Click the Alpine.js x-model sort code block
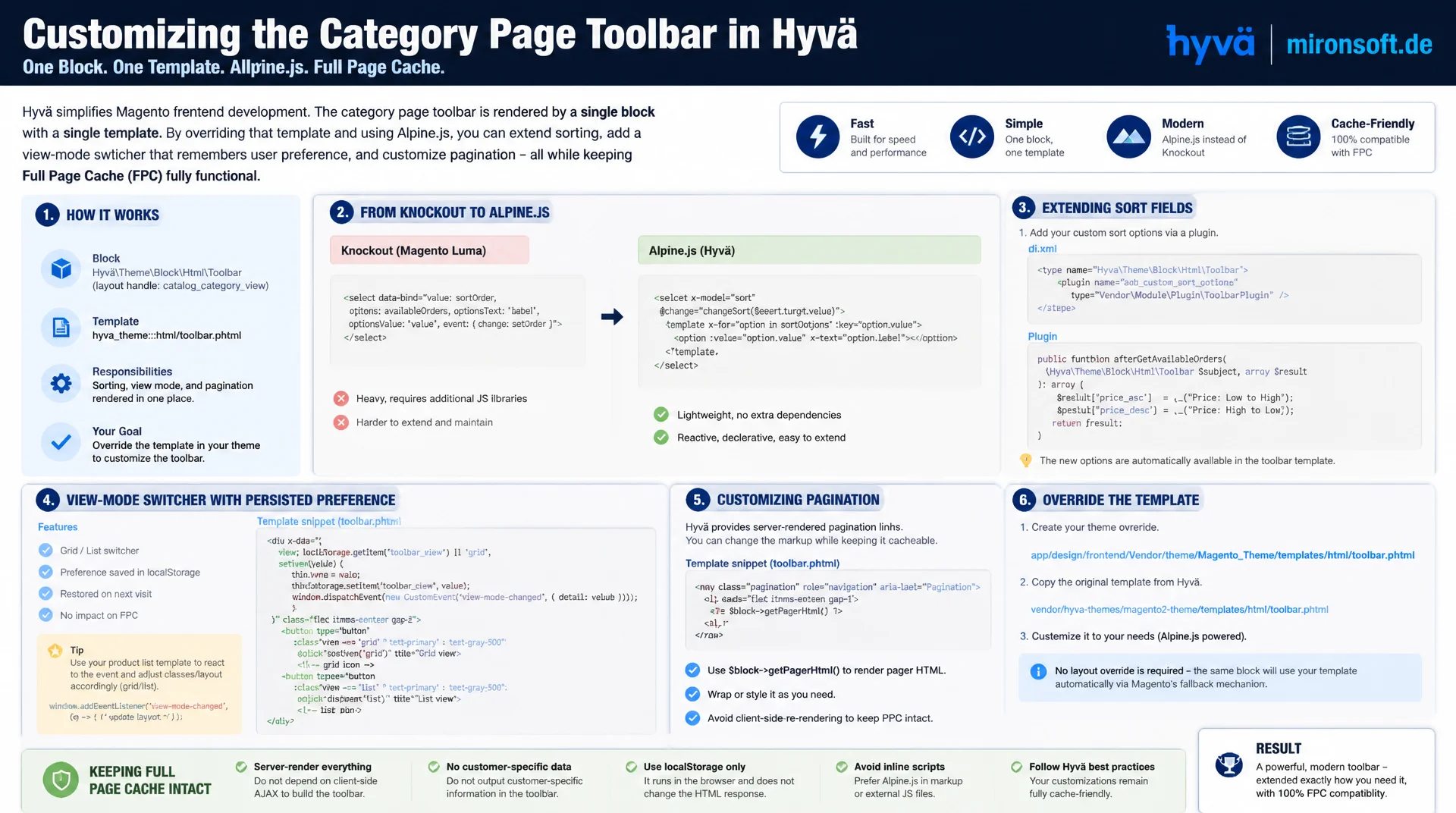Image resolution: width=1456 pixels, height=813 pixels. [809, 331]
